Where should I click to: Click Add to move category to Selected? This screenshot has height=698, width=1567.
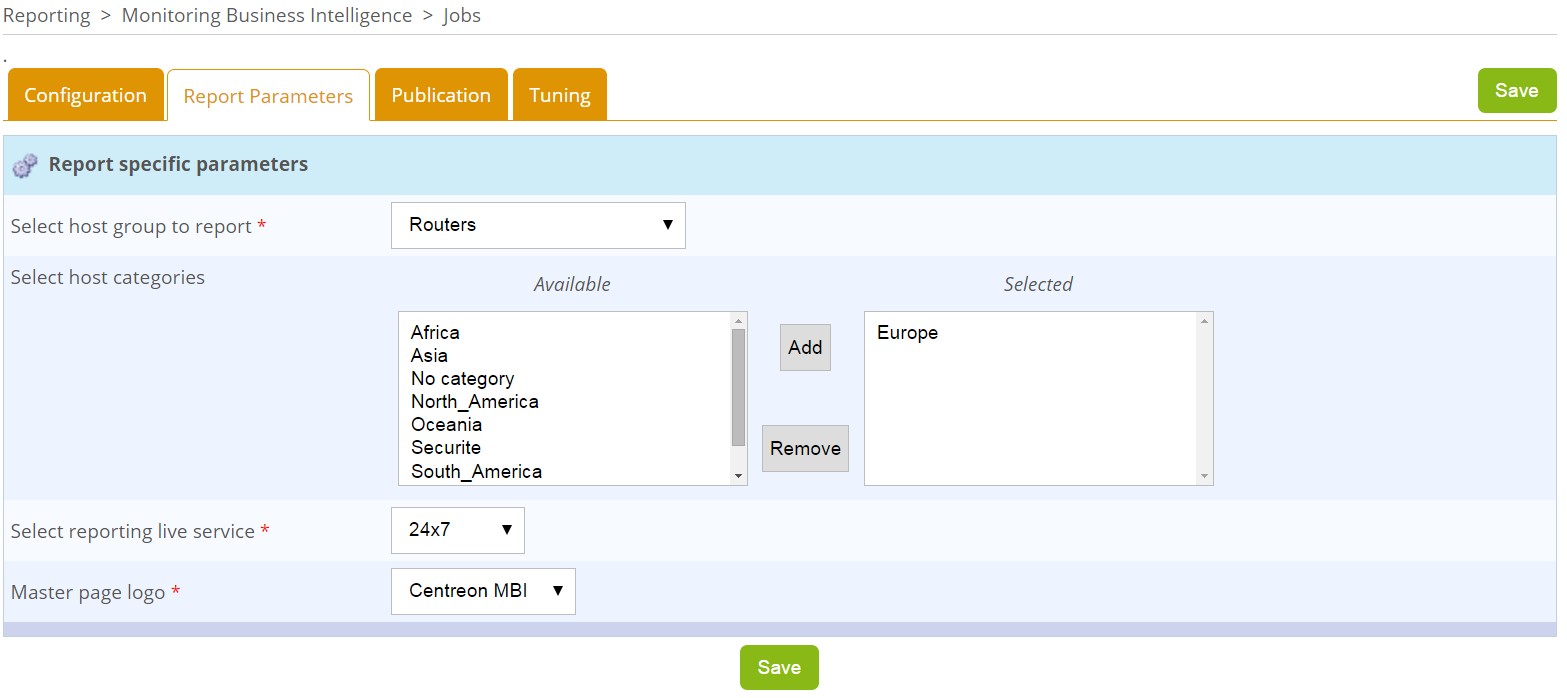tap(805, 347)
